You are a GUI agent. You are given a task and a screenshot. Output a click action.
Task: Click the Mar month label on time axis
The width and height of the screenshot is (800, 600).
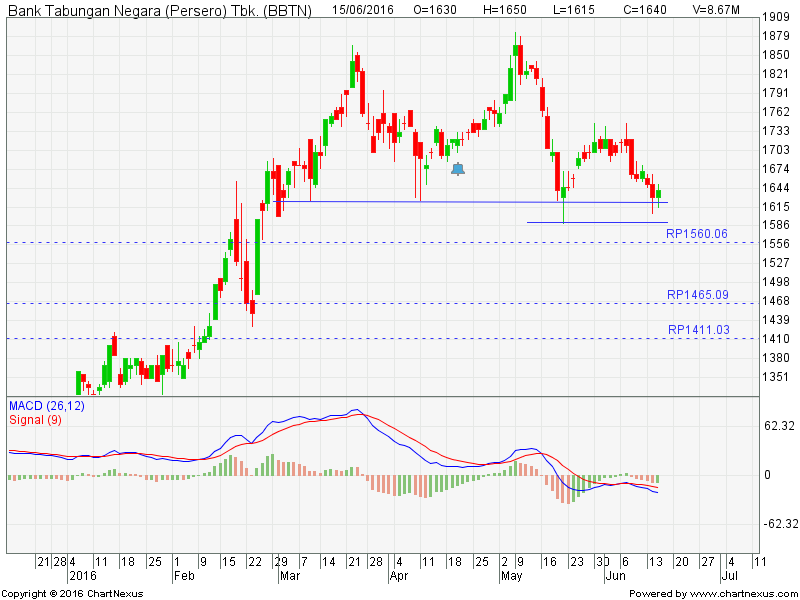point(290,576)
